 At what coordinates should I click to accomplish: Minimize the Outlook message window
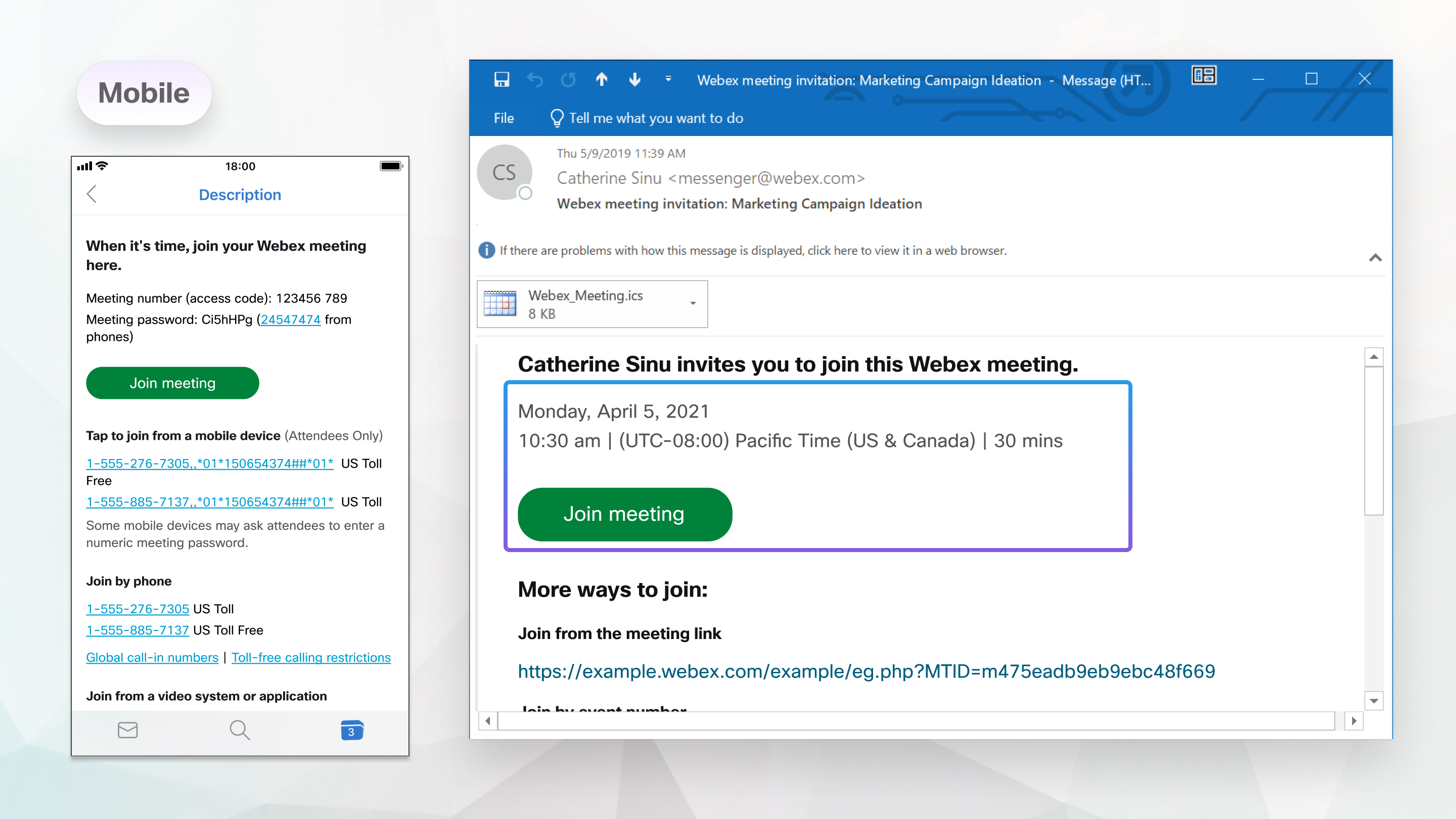click(x=1258, y=79)
